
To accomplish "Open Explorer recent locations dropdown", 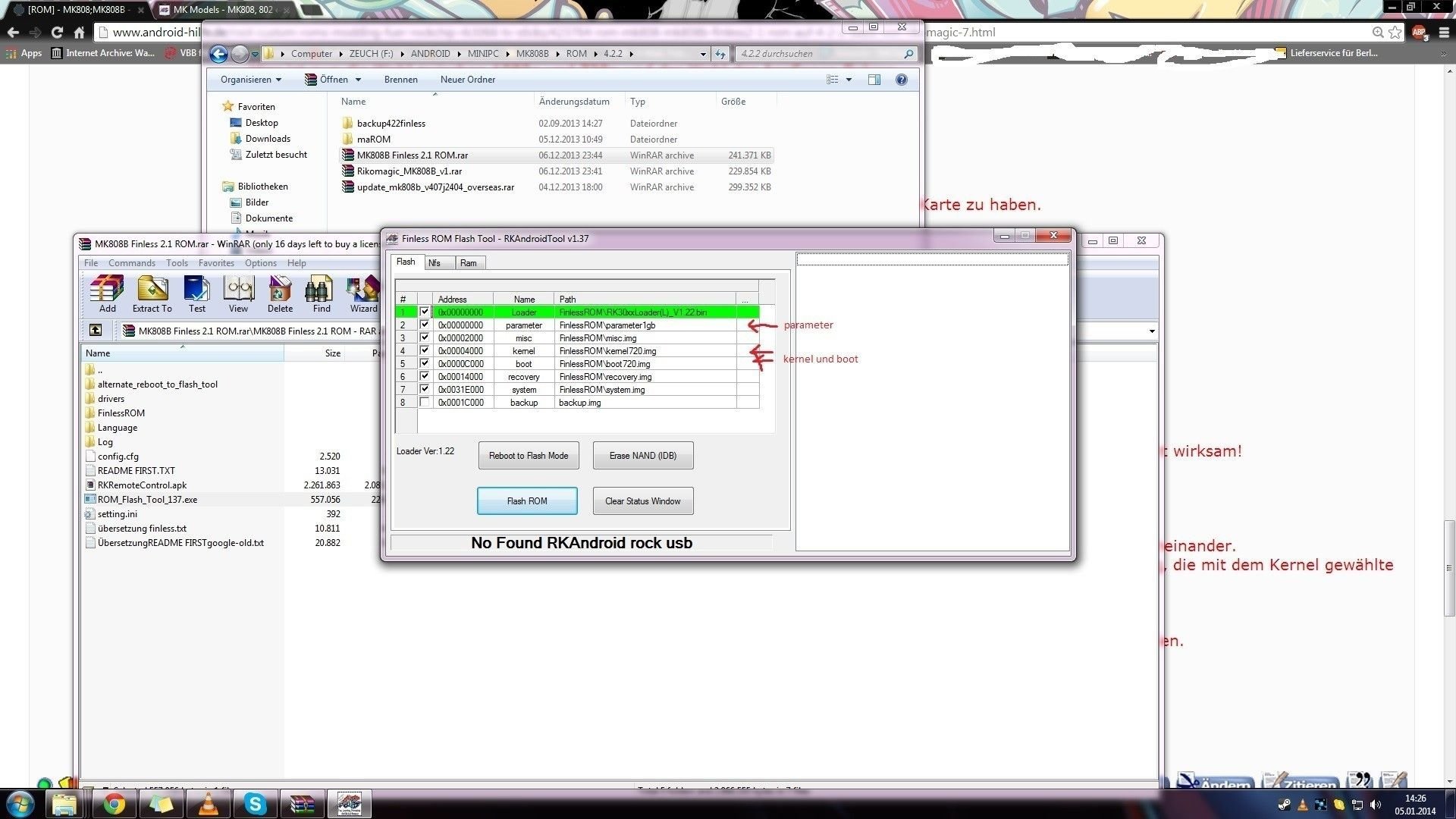I will [x=256, y=54].
